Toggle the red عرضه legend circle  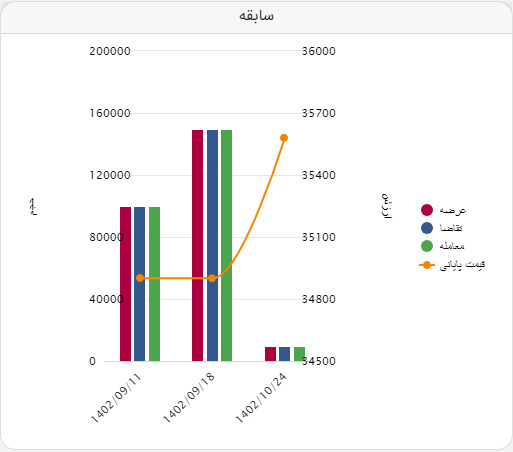point(427,210)
